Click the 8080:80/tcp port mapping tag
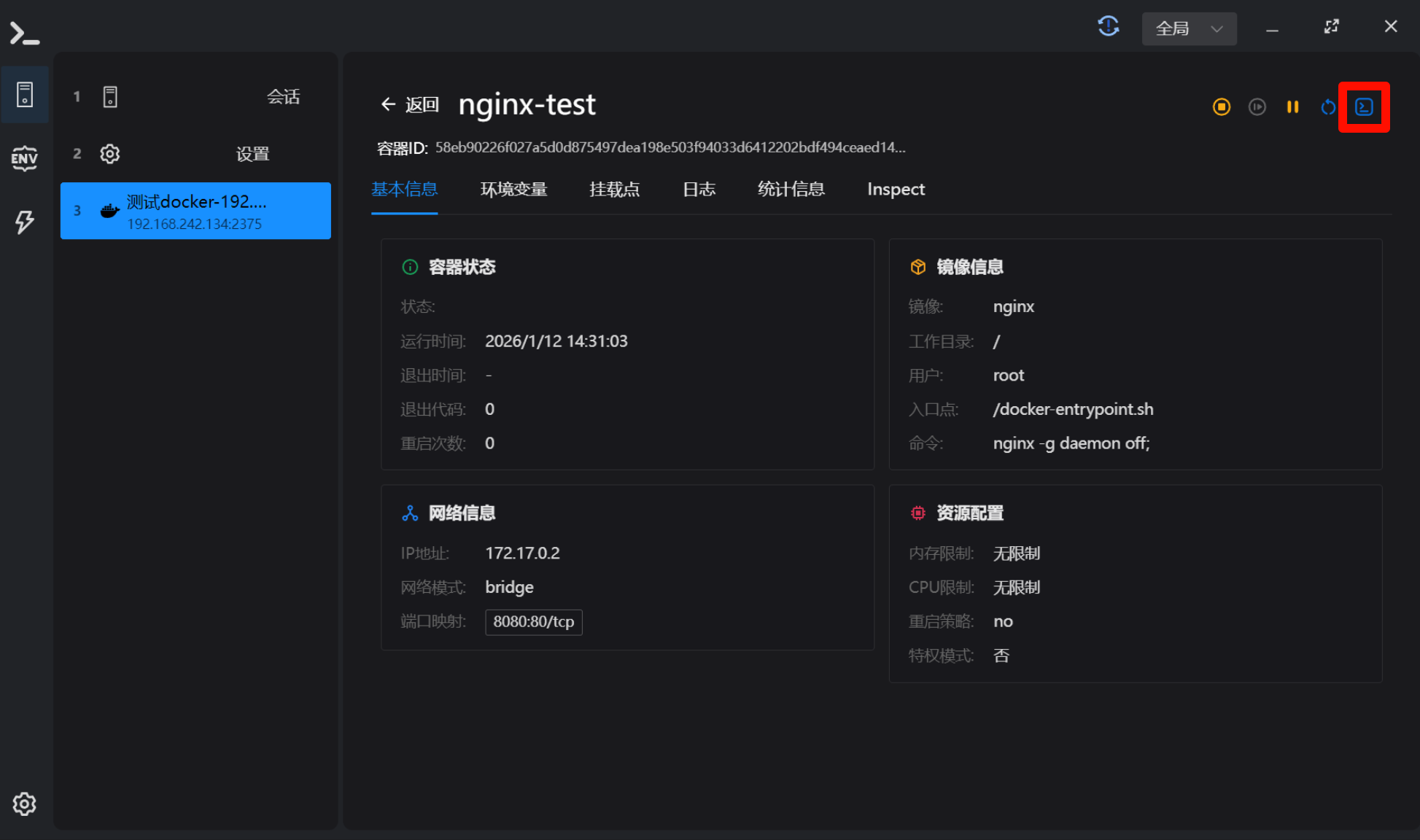The height and width of the screenshot is (840, 1420). [x=533, y=622]
